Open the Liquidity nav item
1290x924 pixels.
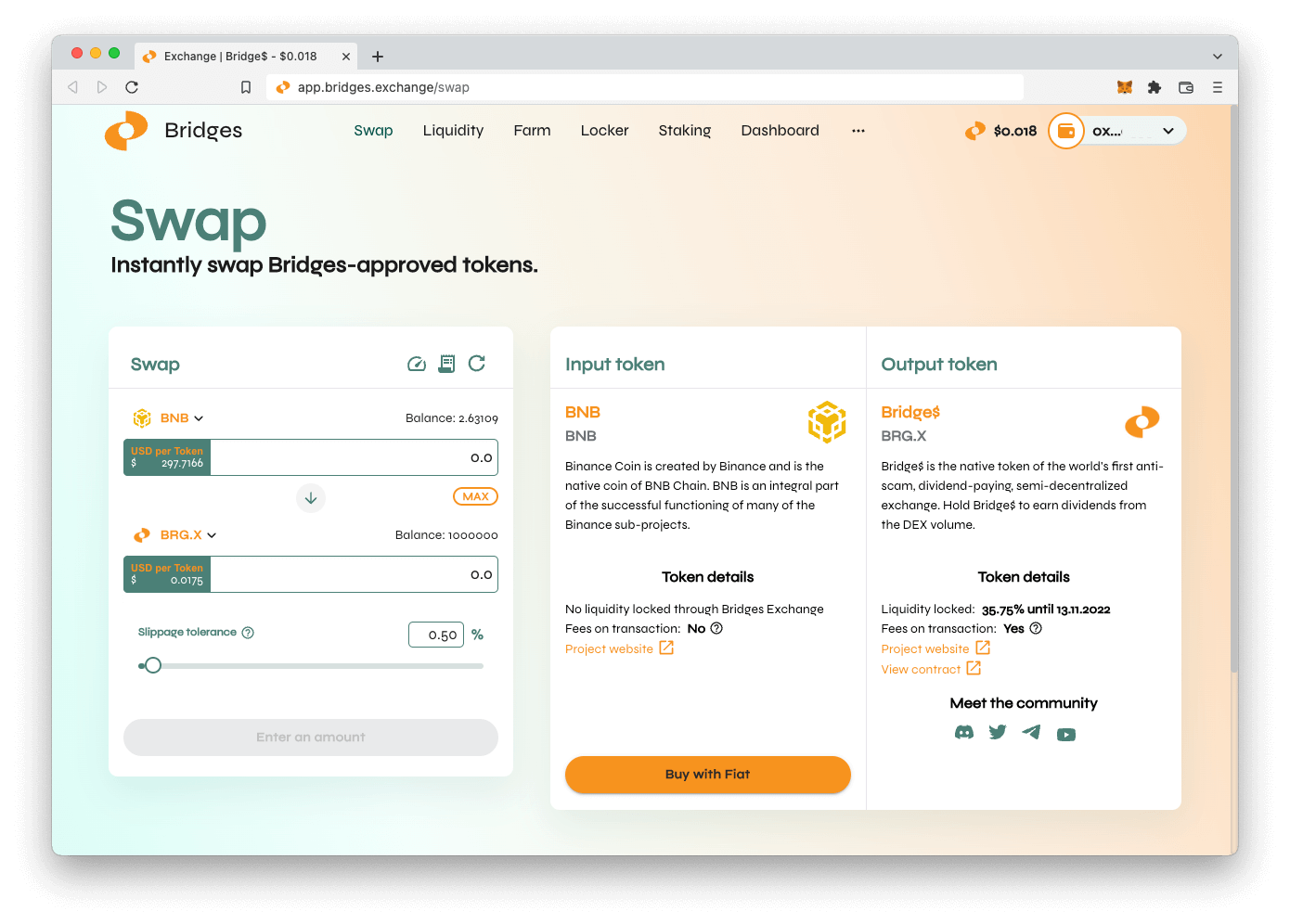(x=453, y=131)
